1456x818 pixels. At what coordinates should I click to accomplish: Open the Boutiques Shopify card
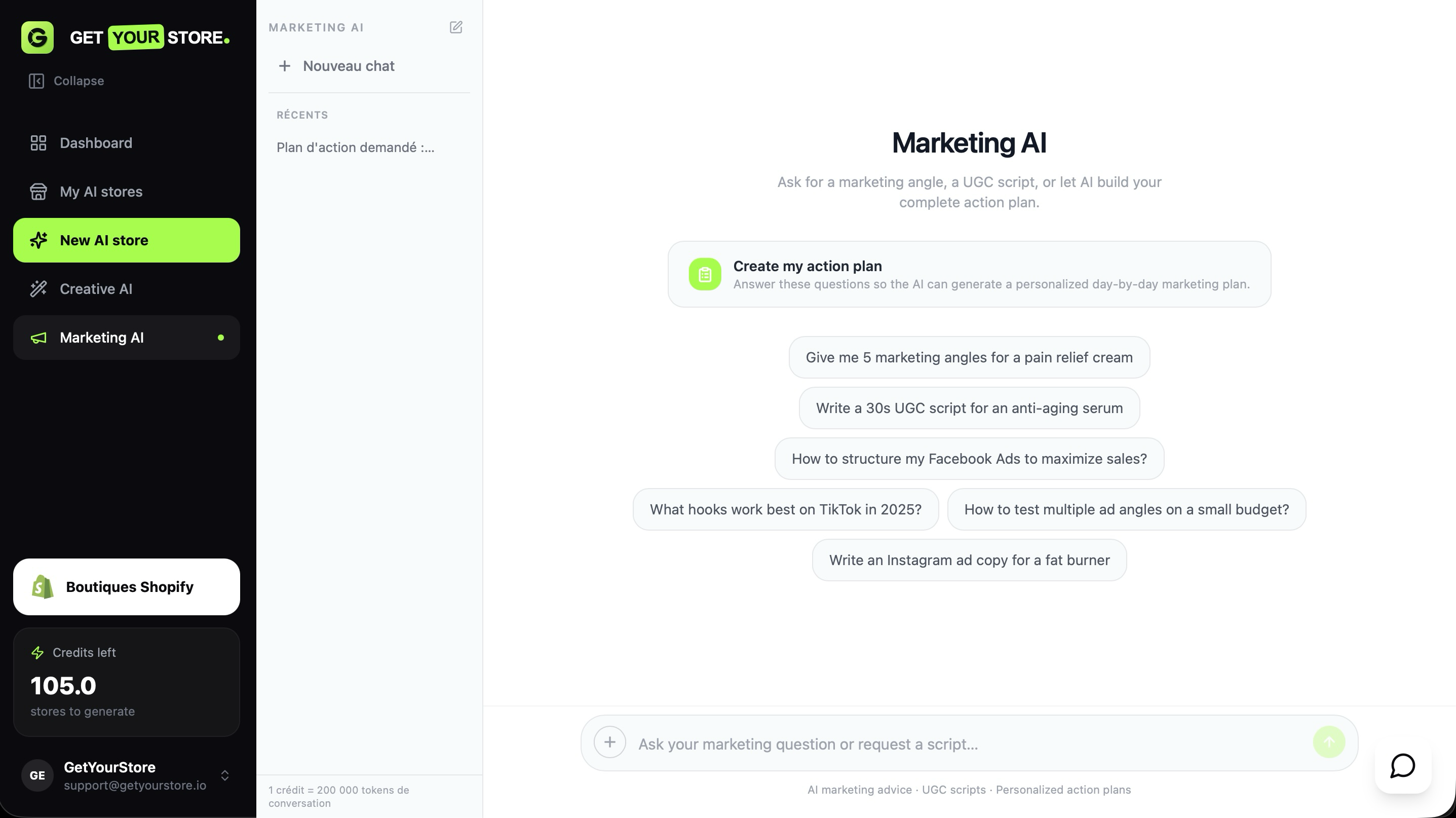coord(127,587)
